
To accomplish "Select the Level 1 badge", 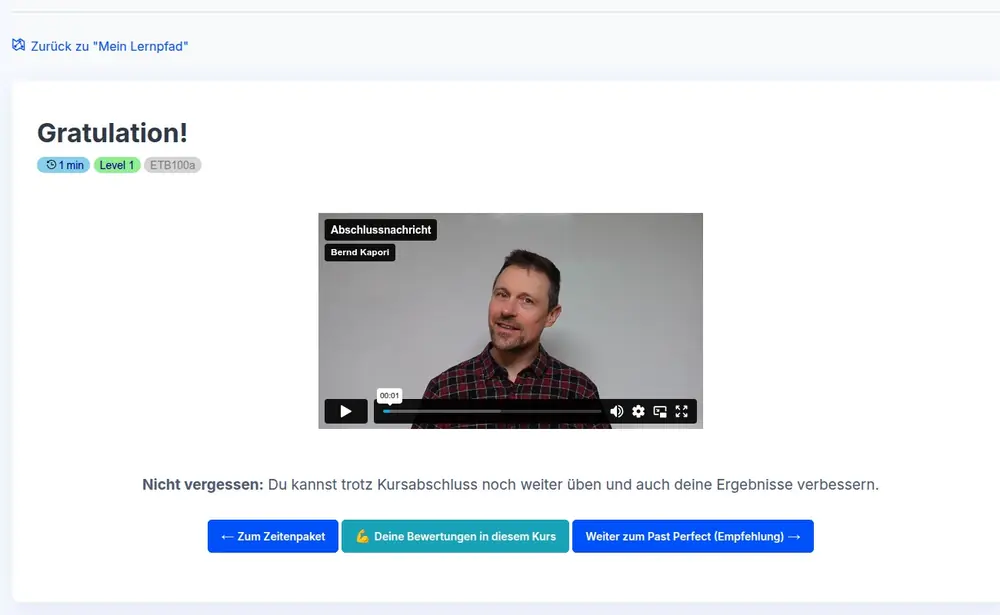I will pyautogui.click(x=117, y=165).
